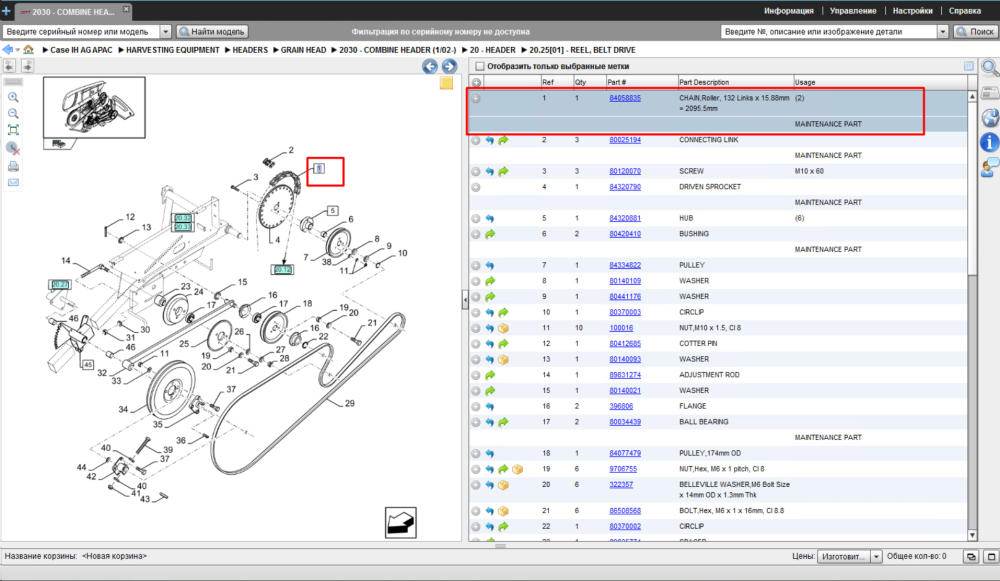Click the big exit arrow icon under diagram
This screenshot has height=581, width=1000.
(401, 522)
